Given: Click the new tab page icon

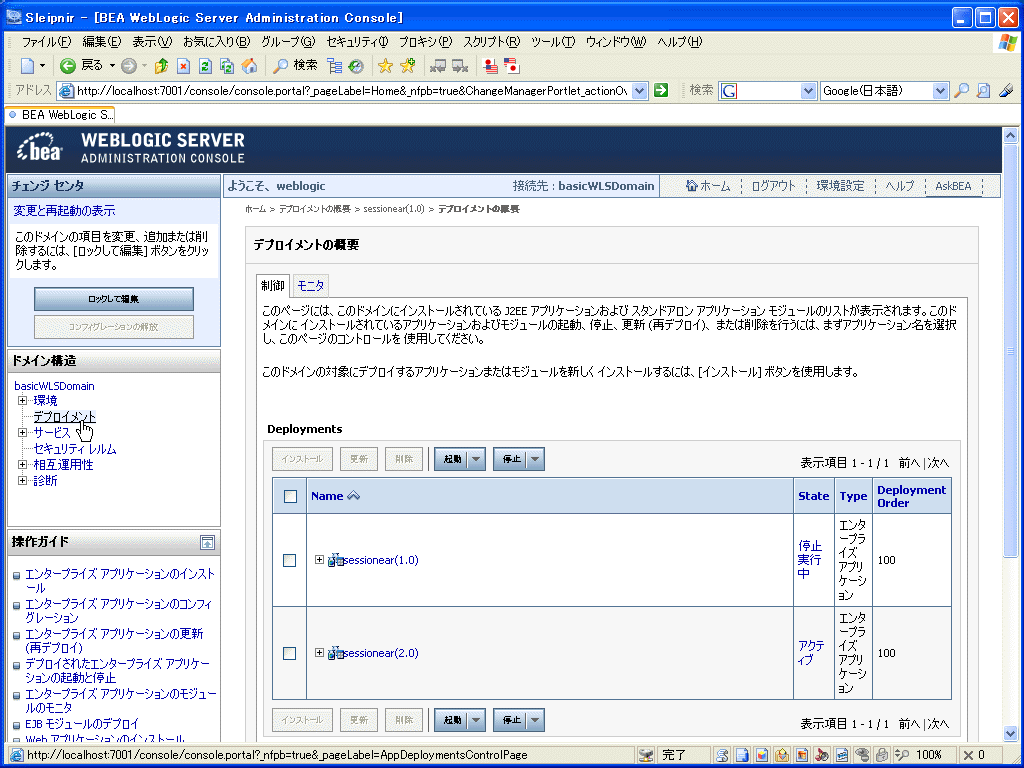Looking at the screenshot, I should click(x=27, y=66).
